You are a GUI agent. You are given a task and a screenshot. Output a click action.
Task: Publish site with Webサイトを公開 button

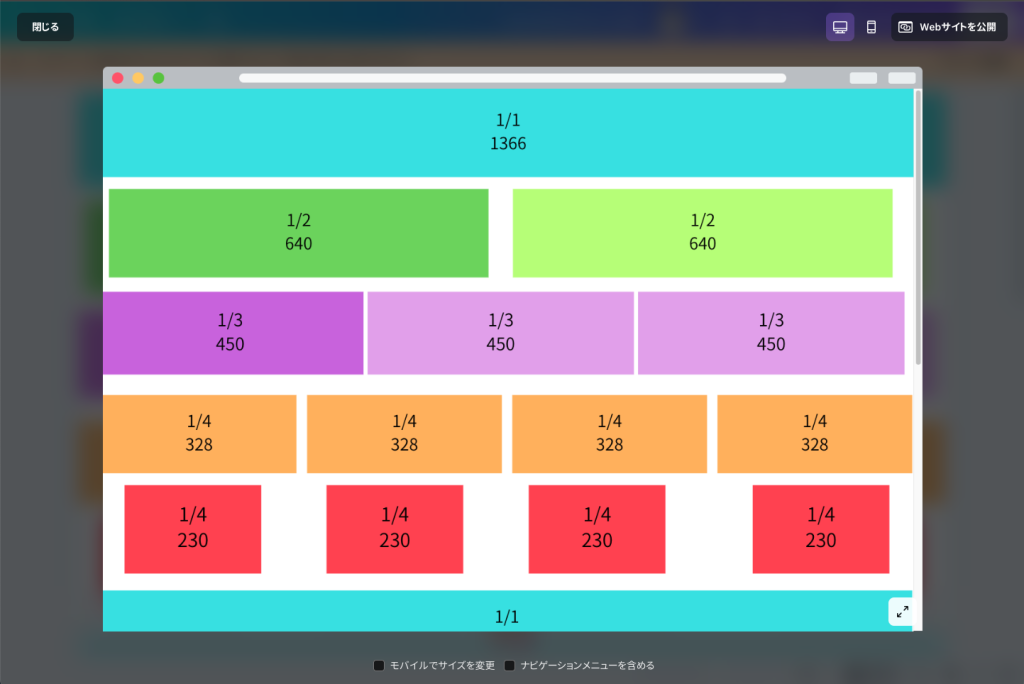coord(949,27)
